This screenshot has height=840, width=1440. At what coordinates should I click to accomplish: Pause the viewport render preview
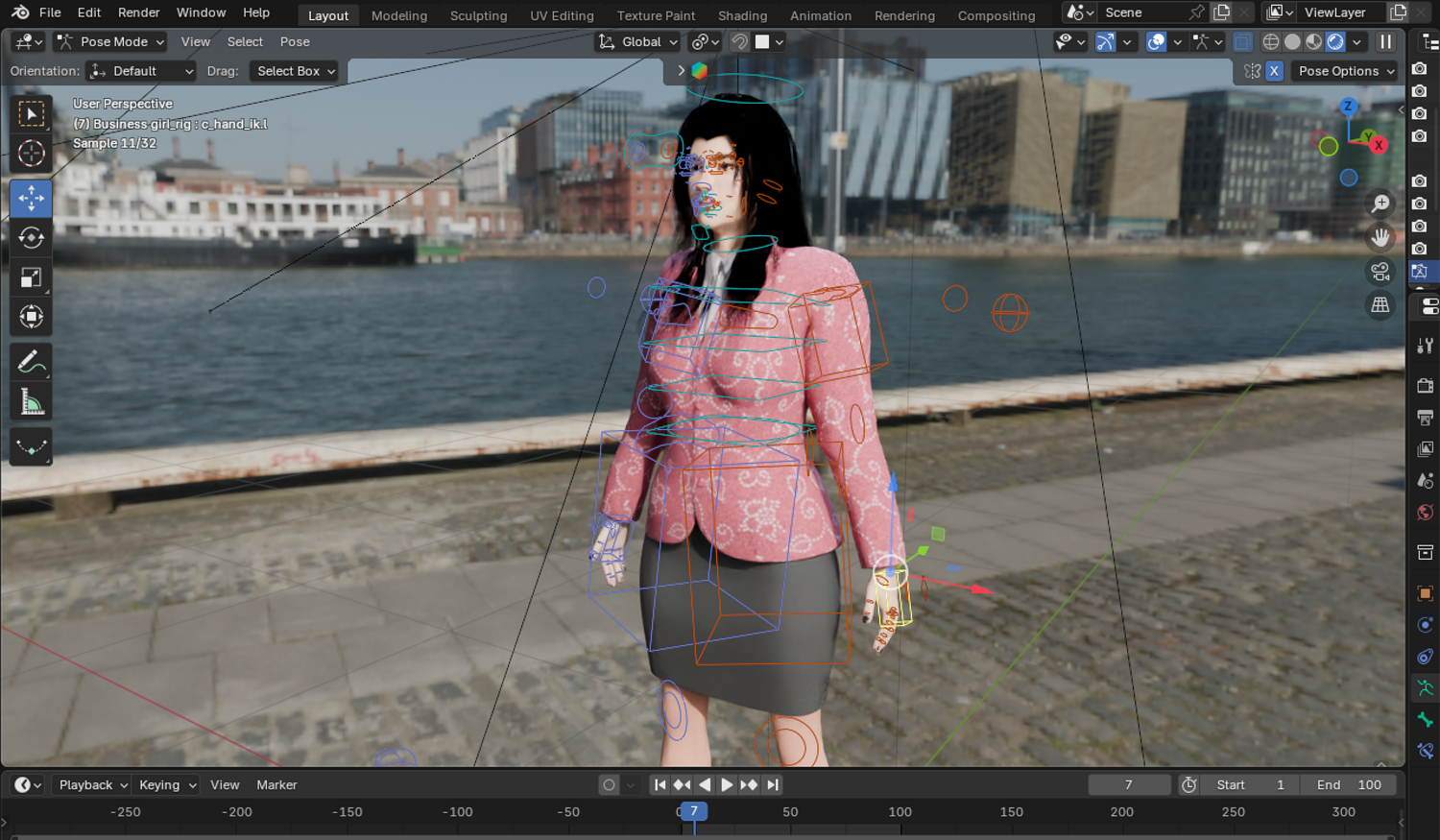tap(1385, 42)
